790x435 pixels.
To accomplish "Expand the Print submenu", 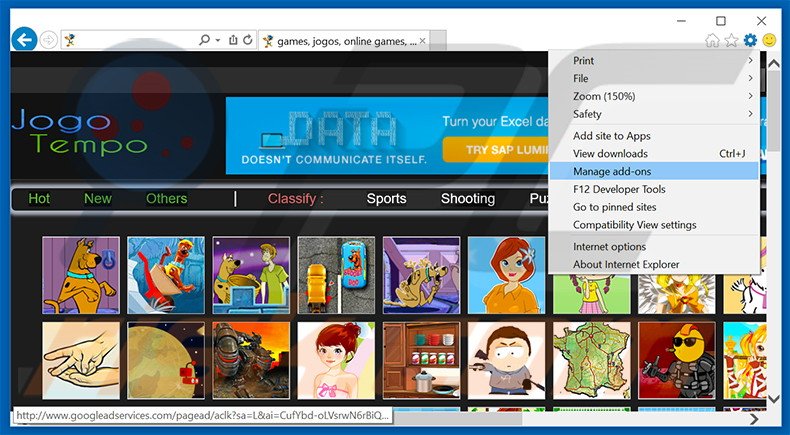I will coord(653,60).
